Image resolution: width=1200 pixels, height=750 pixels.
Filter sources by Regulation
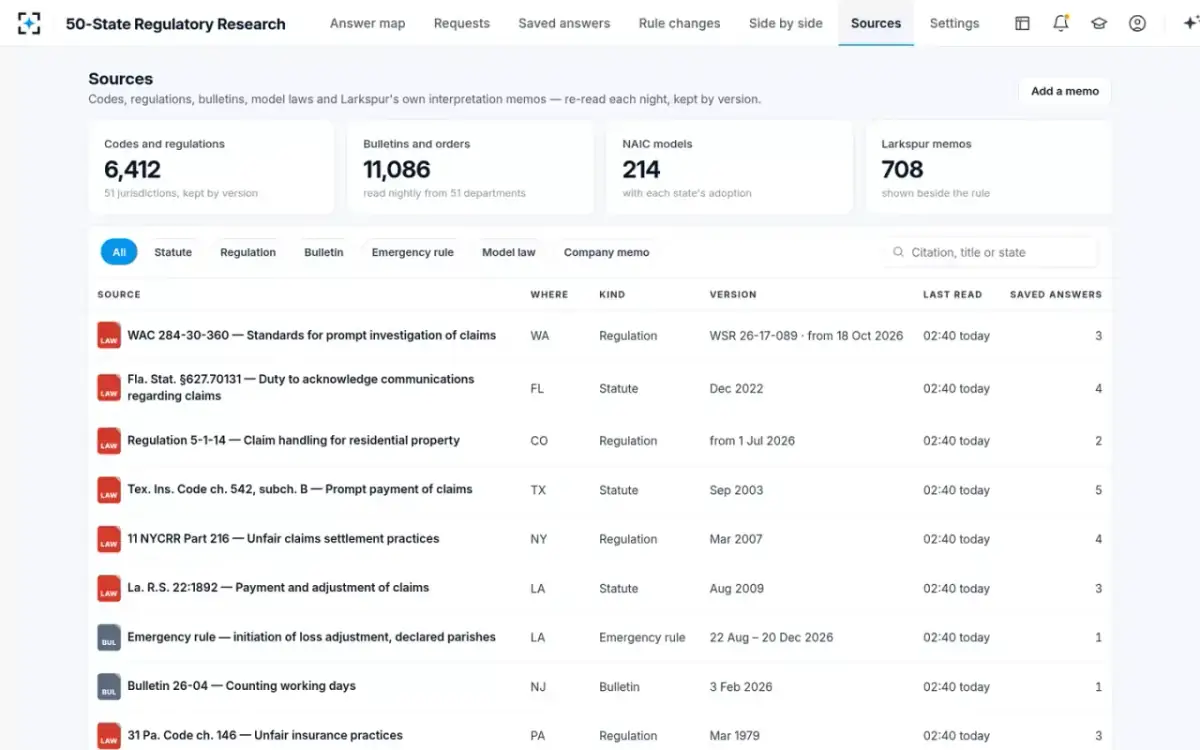pos(248,252)
